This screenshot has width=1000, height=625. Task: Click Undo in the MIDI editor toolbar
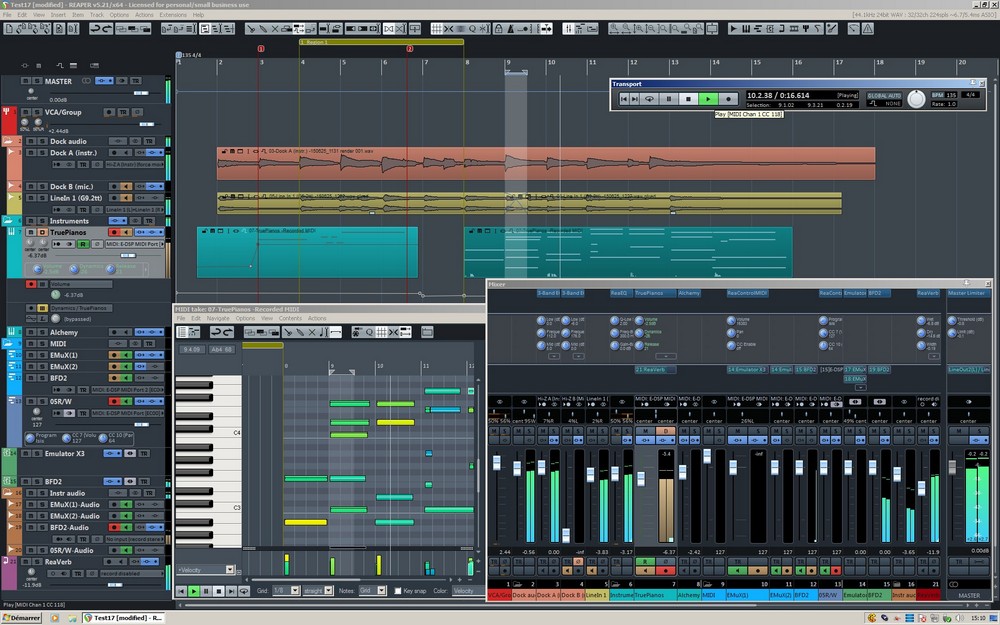(x=216, y=332)
